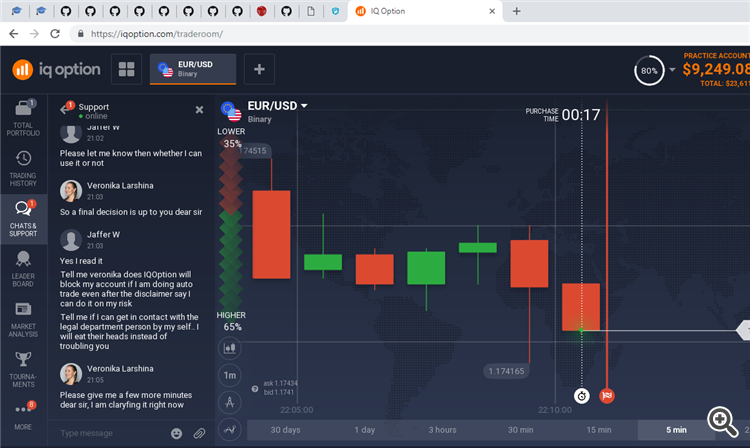Viewport: 750px width, 448px height.
Task: Open Chats & Support section
Action: tap(23, 219)
